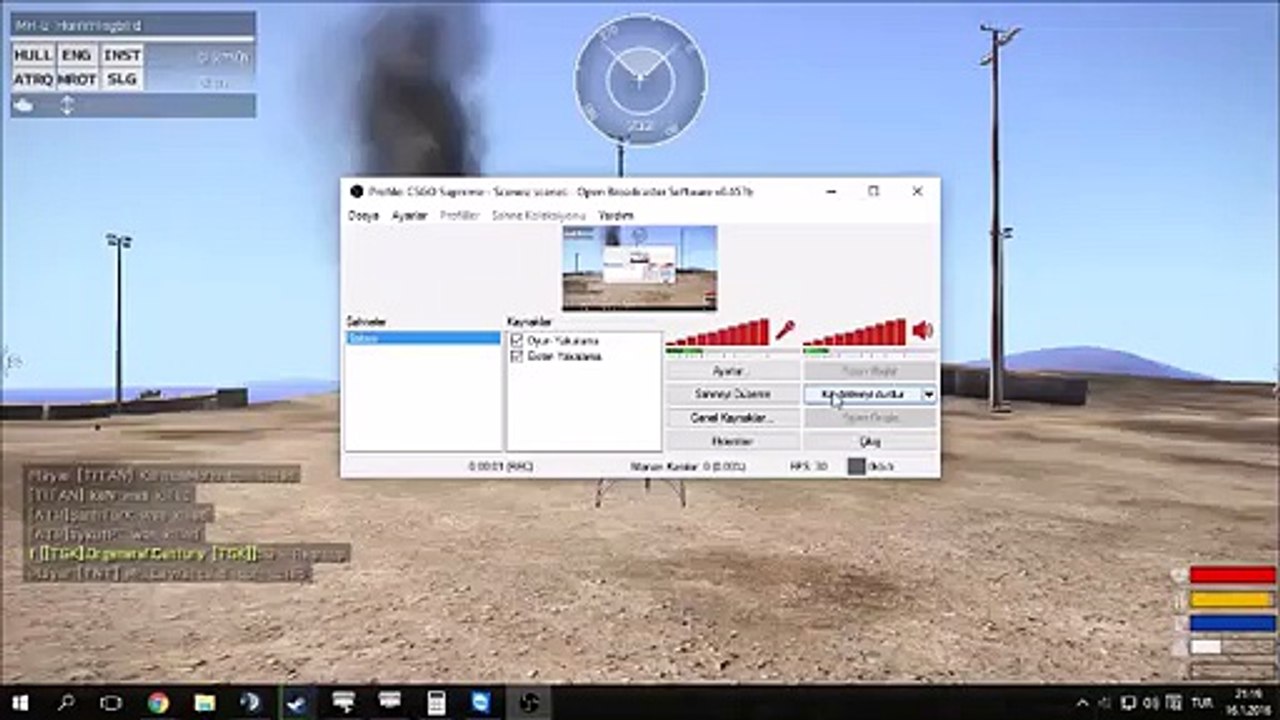The image size is (1280, 720).
Task: Click the ATRQ indicator in the game HUD
Action: (33, 79)
